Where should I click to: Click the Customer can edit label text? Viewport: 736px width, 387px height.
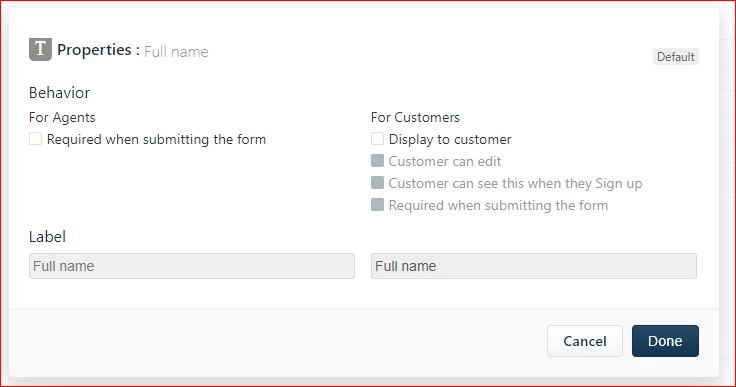(445, 162)
